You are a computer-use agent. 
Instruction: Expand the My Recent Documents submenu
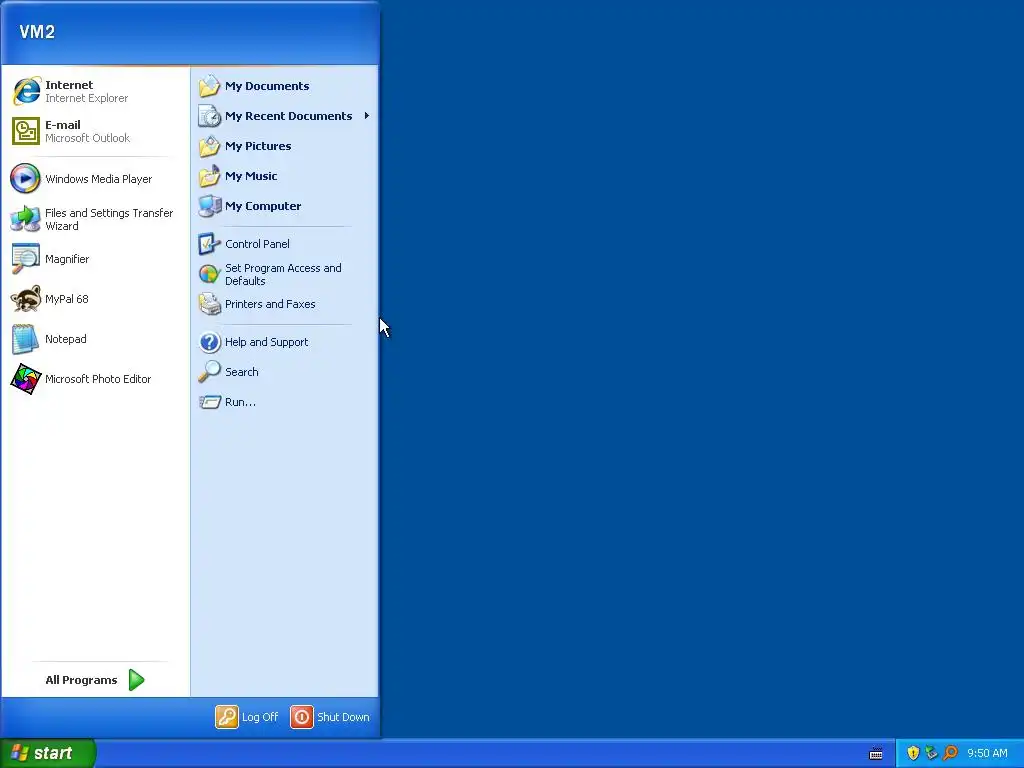coord(285,116)
